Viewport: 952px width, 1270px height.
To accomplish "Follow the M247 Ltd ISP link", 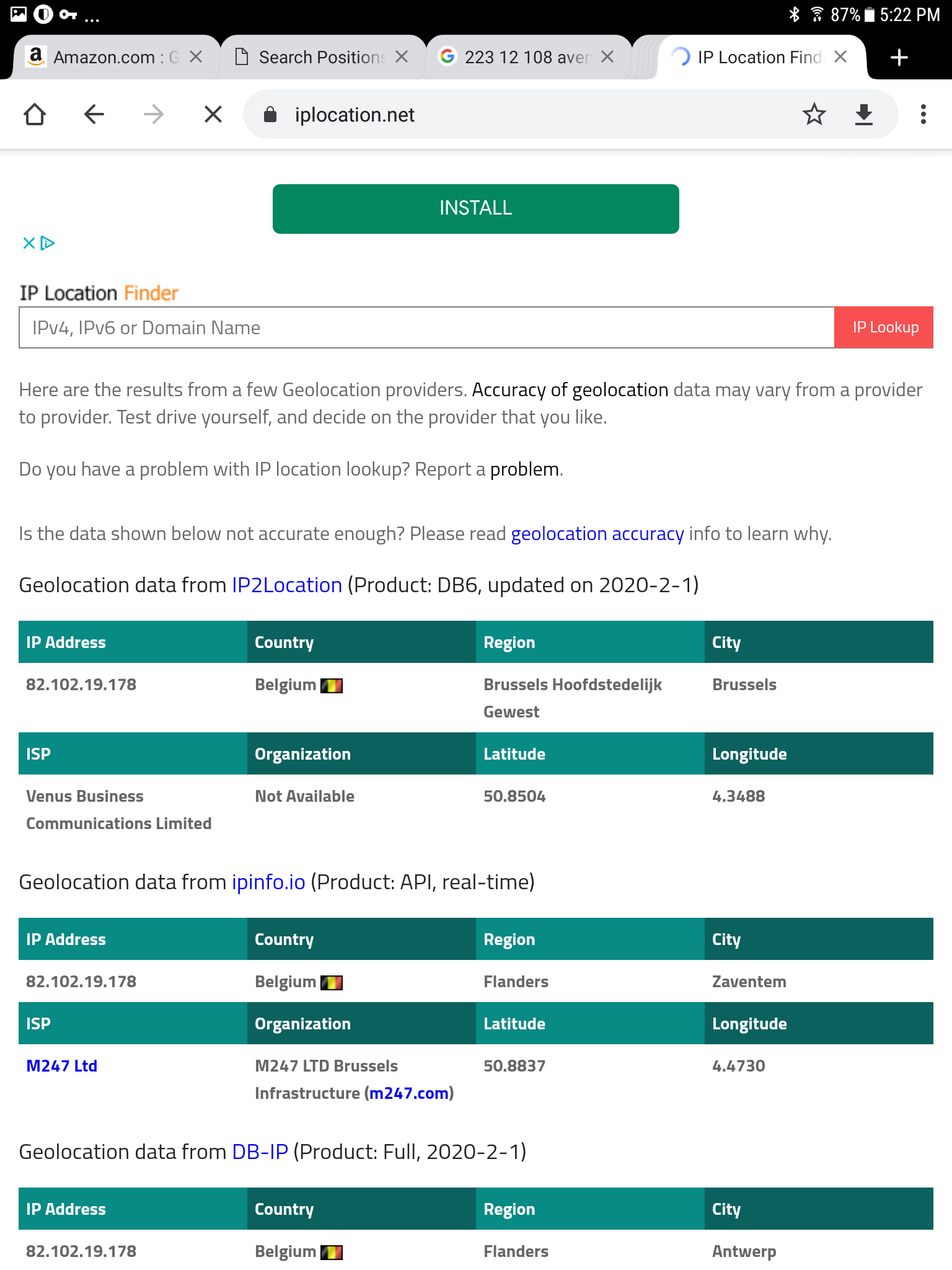I will point(61,1065).
